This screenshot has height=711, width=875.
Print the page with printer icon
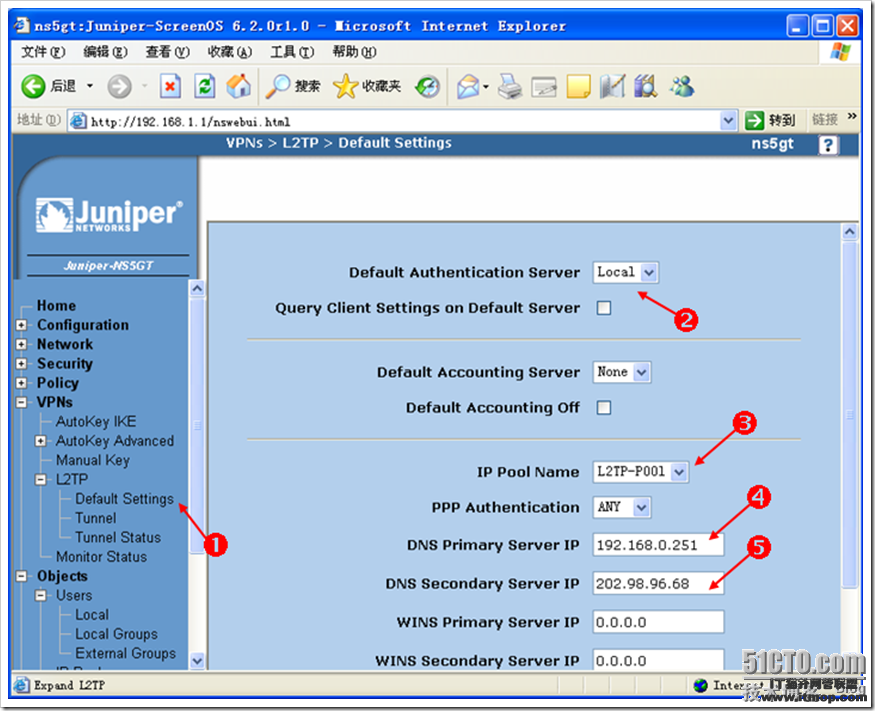click(x=510, y=87)
